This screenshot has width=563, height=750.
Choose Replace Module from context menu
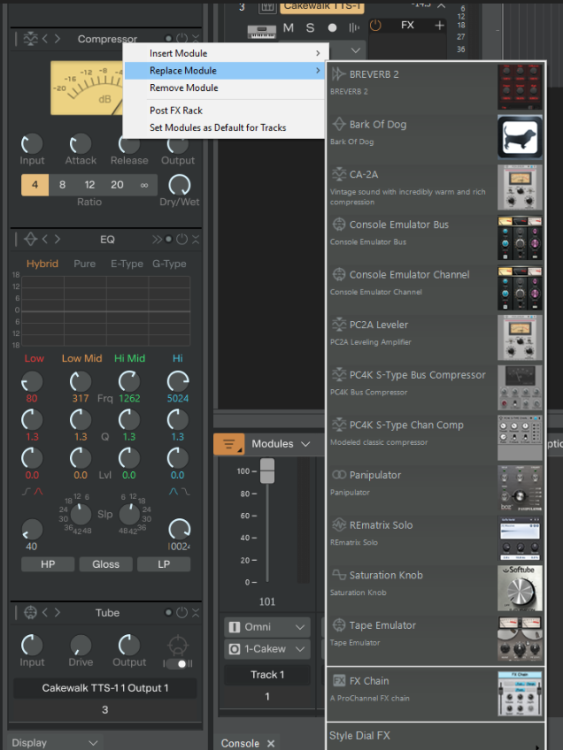coord(226,71)
